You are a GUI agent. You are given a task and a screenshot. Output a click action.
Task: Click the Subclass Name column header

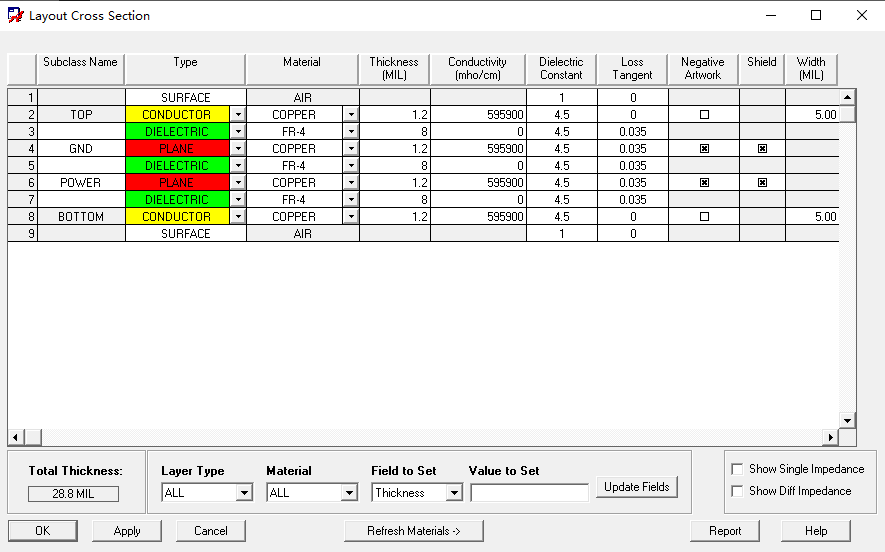pyautogui.click(x=80, y=69)
